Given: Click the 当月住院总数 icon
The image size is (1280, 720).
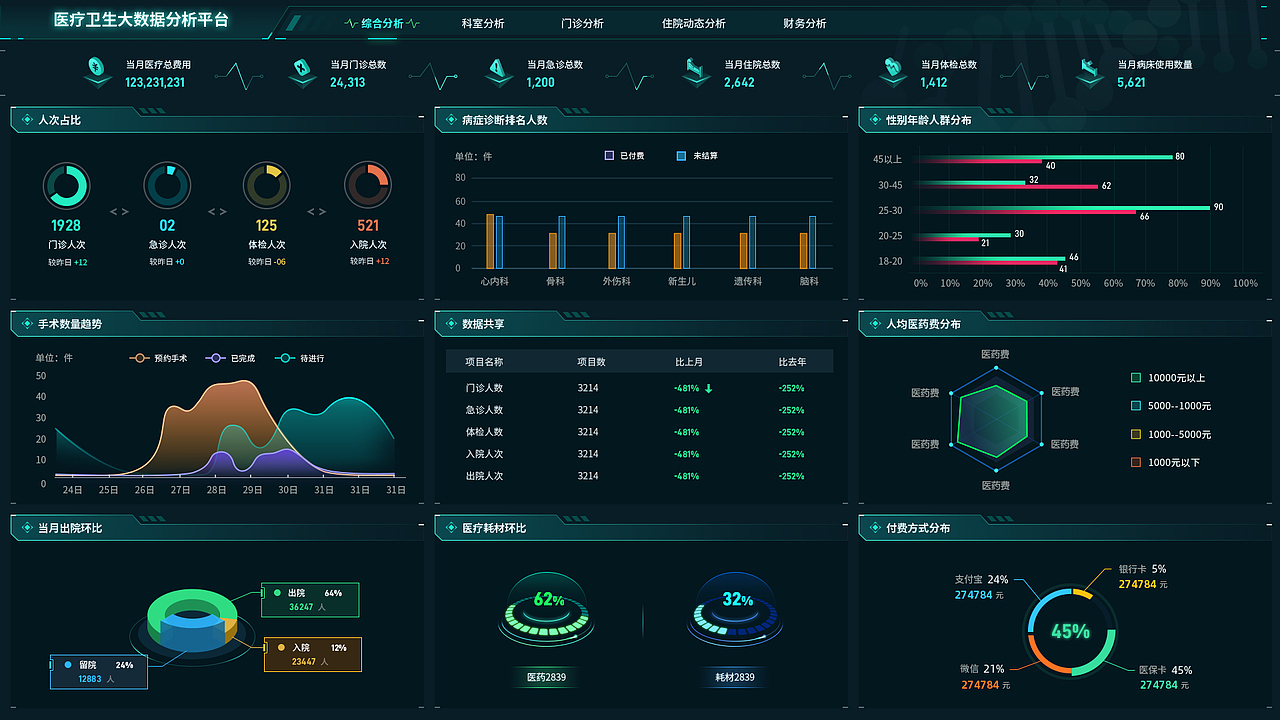Looking at the screenshot, I should 697,71.
